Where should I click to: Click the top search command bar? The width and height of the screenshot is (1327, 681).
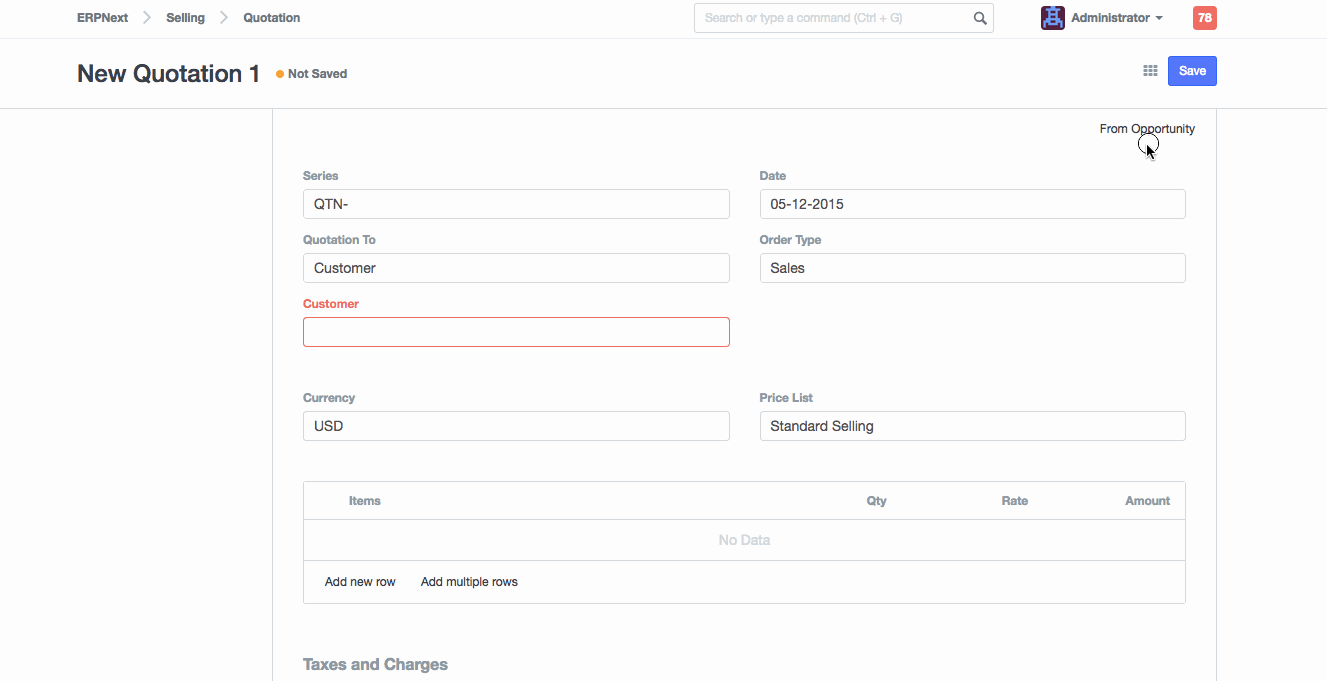click(835, 18)
